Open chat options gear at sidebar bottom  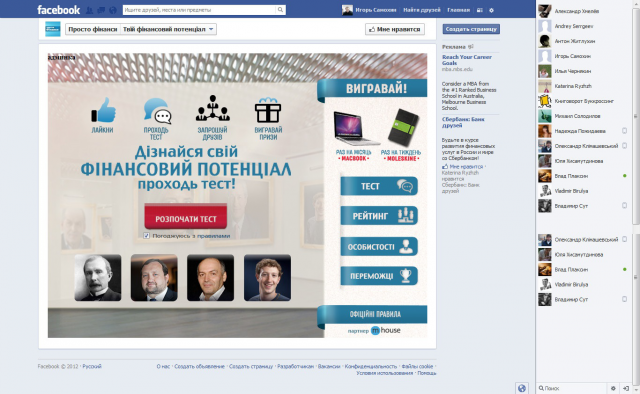pyautogui.click(x=613, y=388)
